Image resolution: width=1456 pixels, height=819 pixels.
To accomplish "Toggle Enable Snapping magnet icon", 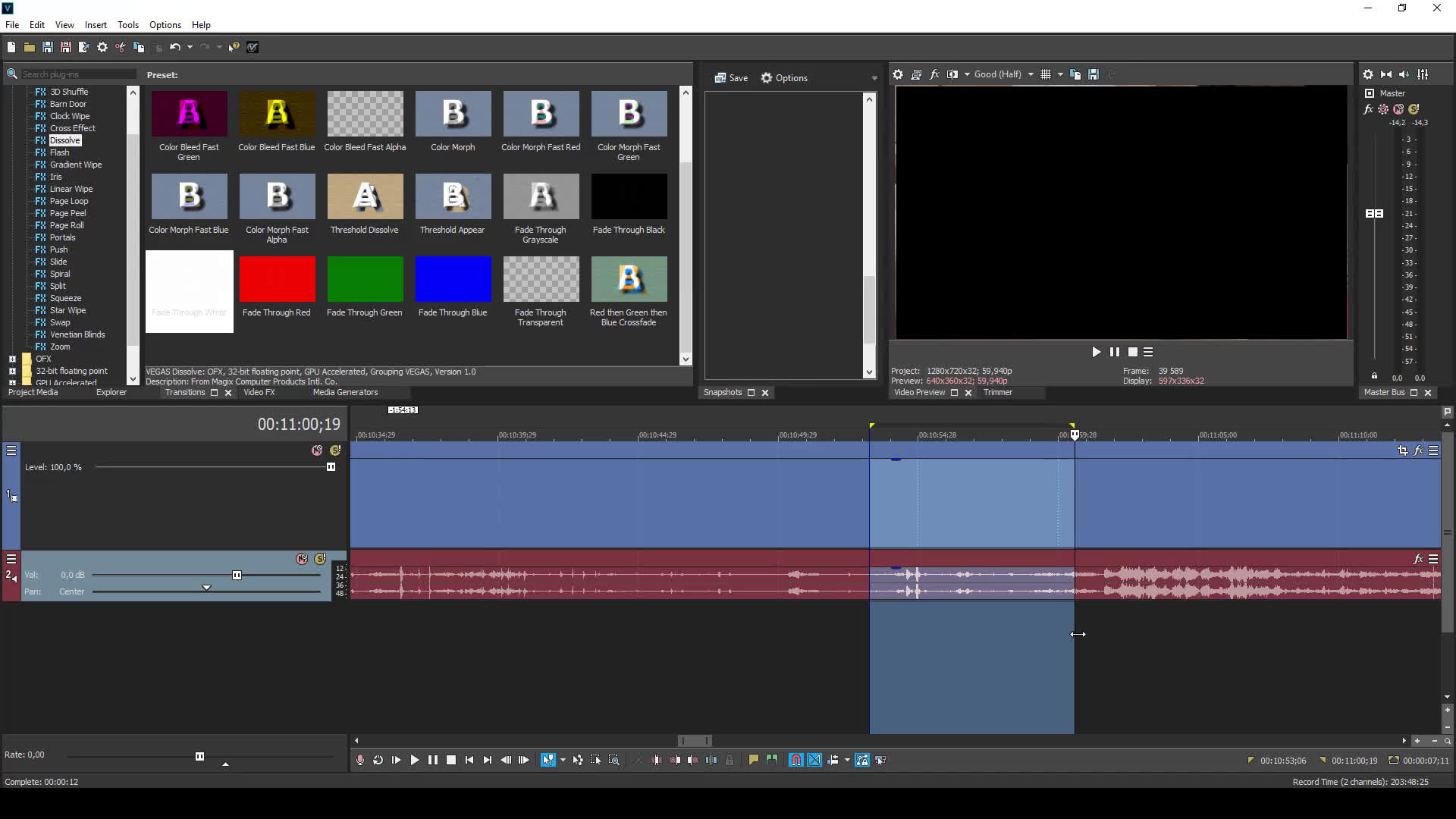I will click(795, 760).
